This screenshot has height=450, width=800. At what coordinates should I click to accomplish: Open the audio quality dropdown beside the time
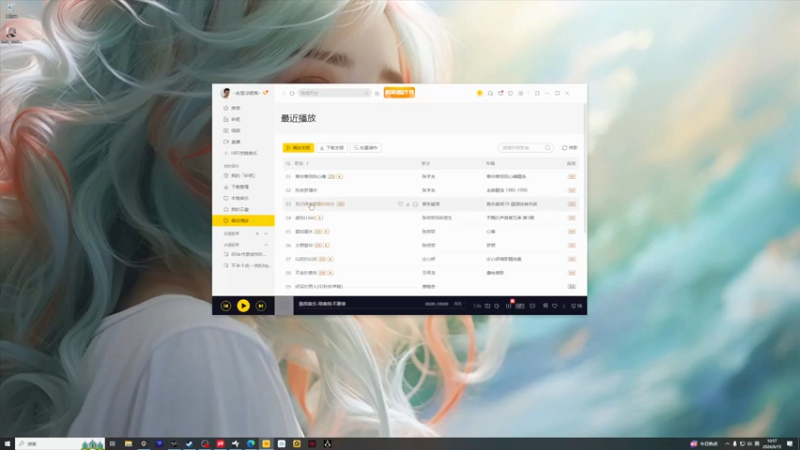458,304
